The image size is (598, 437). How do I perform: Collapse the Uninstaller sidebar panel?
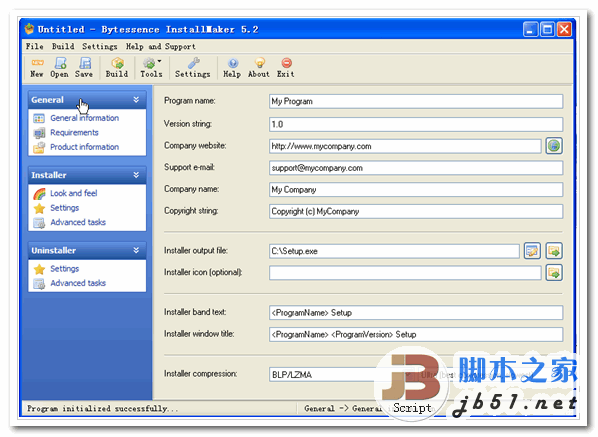(136, 251)
